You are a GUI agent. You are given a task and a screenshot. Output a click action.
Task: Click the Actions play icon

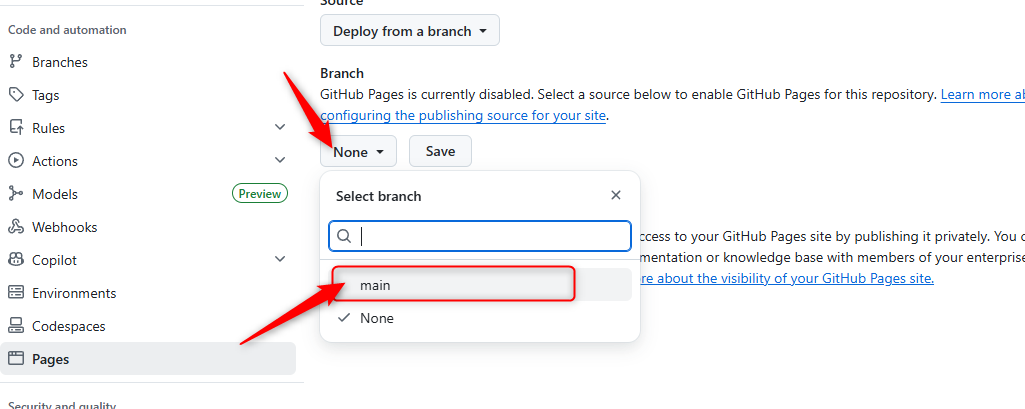pos(15,161)
